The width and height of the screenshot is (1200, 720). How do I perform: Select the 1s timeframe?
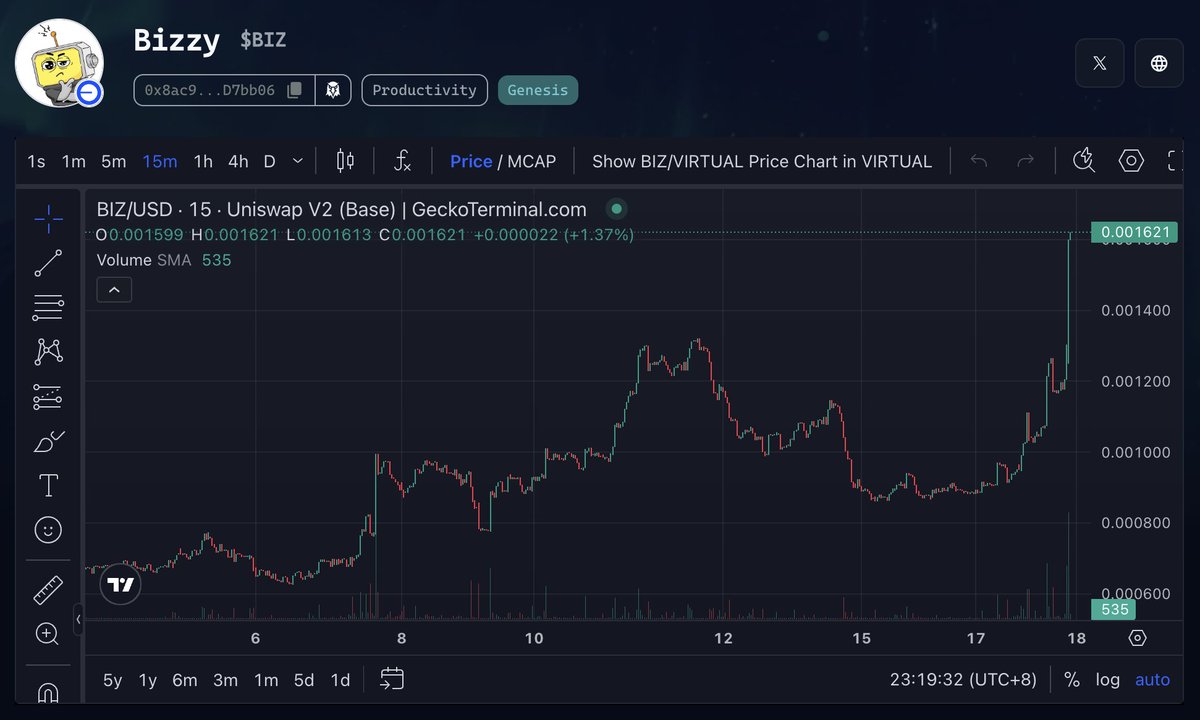[x=36, y=161]
